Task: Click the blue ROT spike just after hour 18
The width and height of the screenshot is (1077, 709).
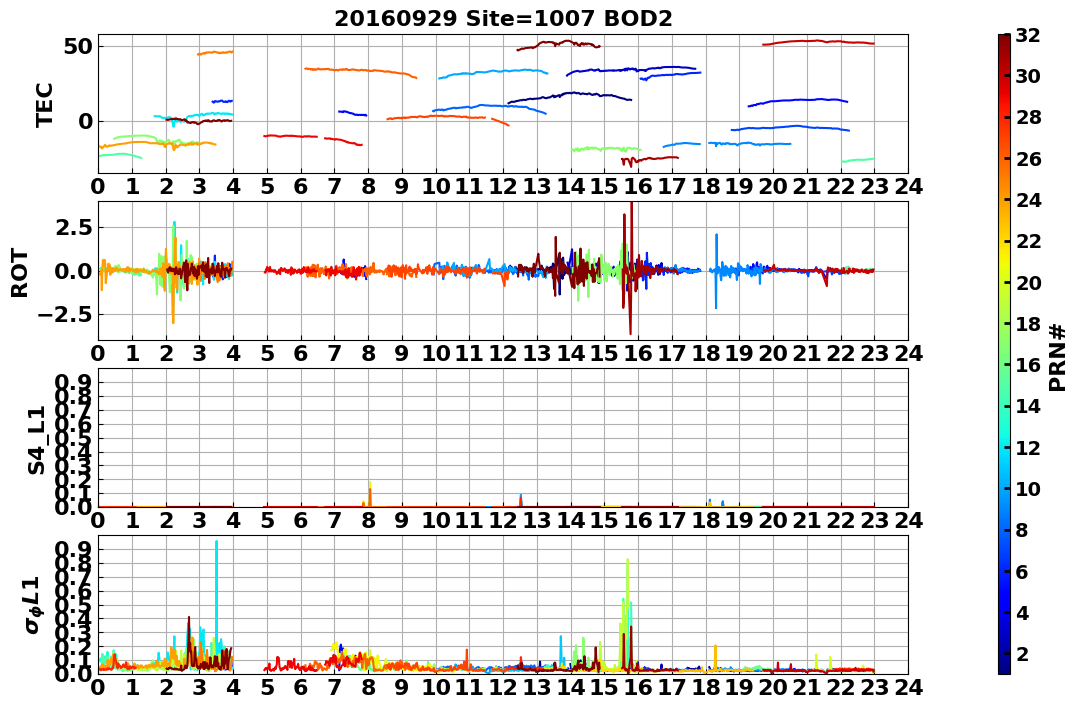Action: (x=716, y=271)
